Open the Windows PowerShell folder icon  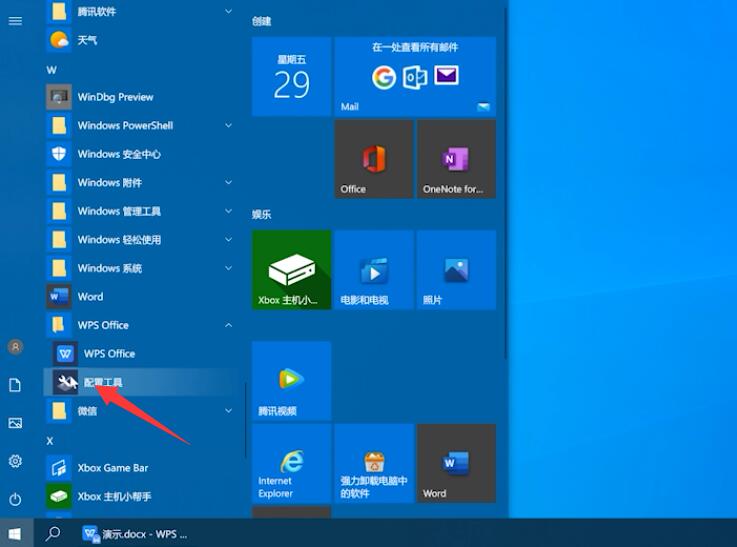pos(59,125)
